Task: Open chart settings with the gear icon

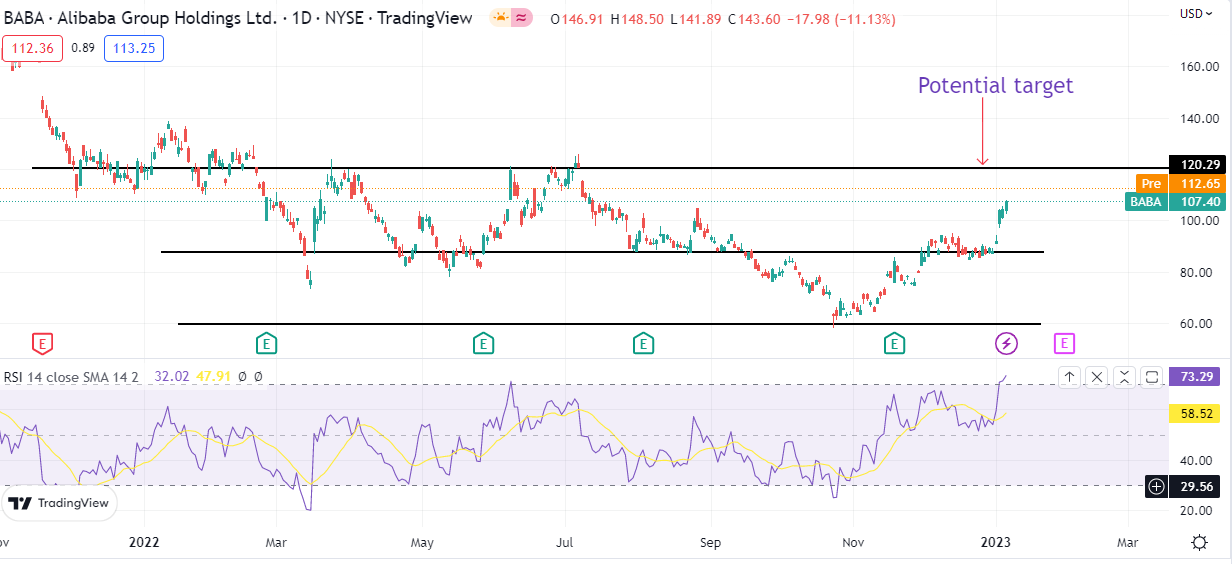Action: pyautogui.click(x=1198, y=543)
